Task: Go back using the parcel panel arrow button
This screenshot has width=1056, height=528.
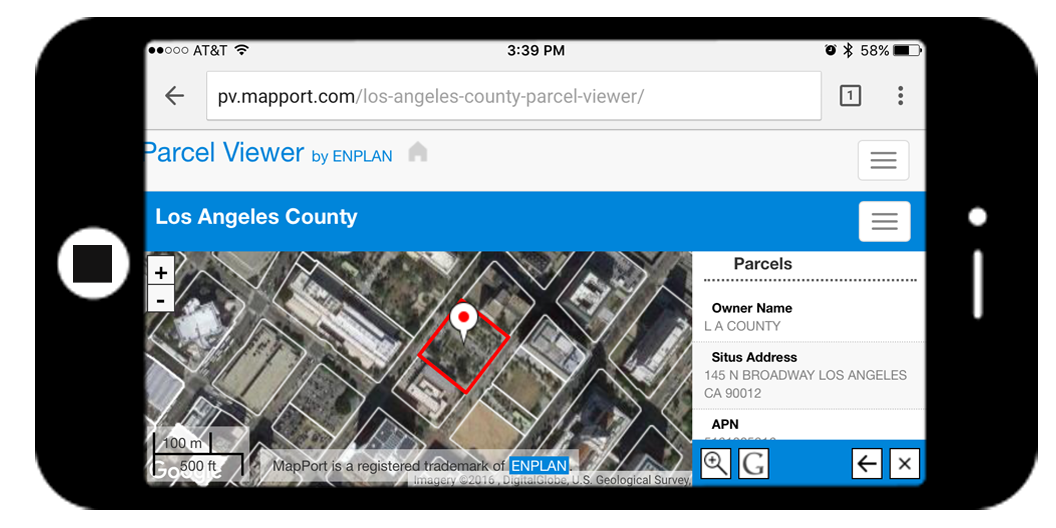Action: 867,463
